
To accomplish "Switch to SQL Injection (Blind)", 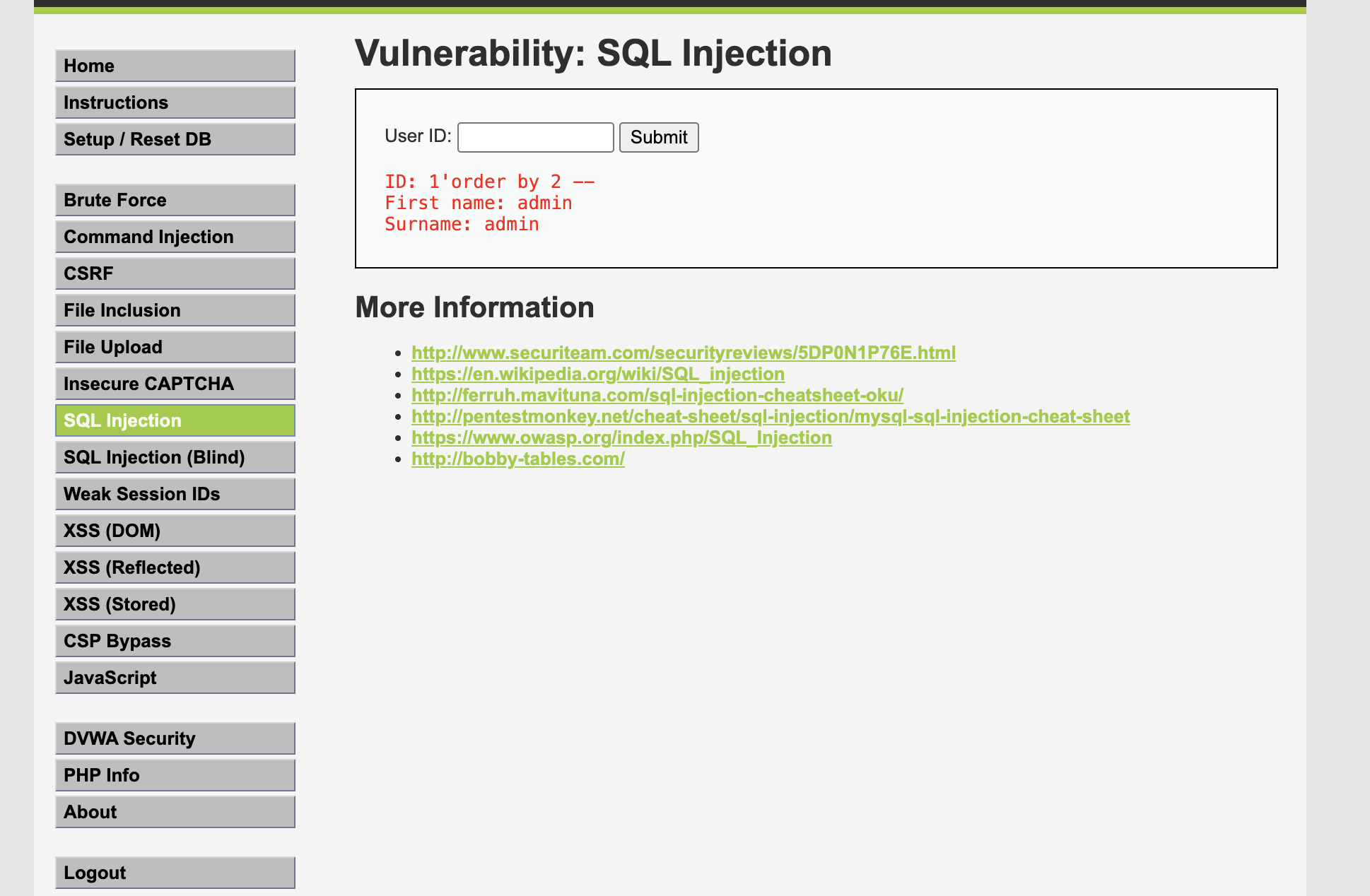I will tap(175, 457).
